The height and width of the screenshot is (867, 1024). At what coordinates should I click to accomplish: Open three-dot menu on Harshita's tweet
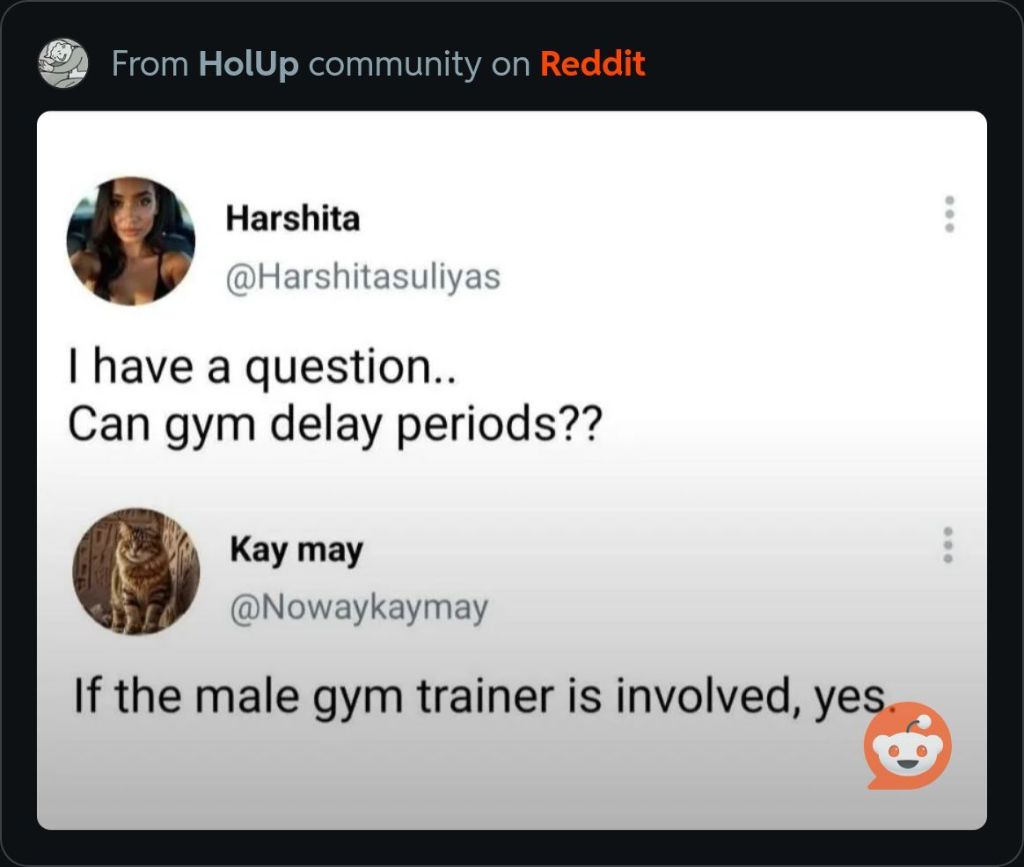950,213
